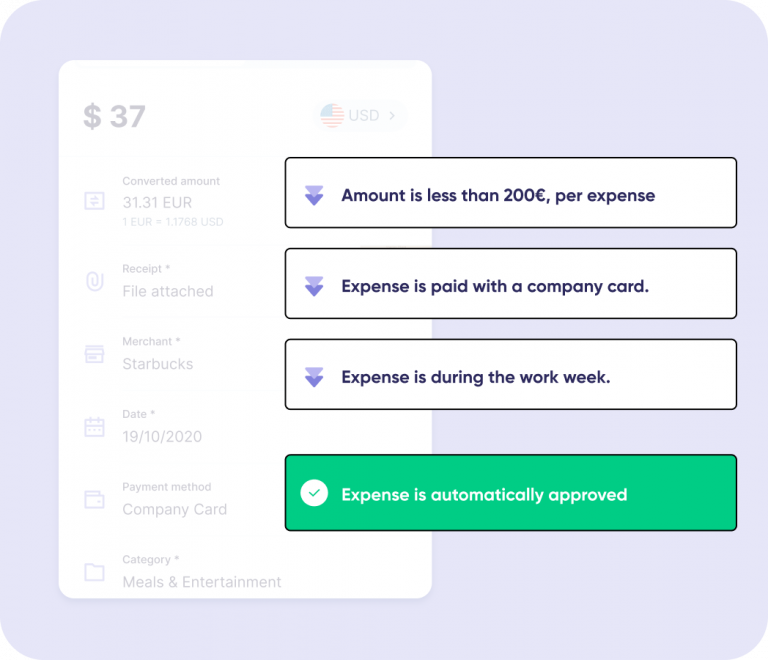Select 'Expense is during the work week' rule

coord(511,374)
